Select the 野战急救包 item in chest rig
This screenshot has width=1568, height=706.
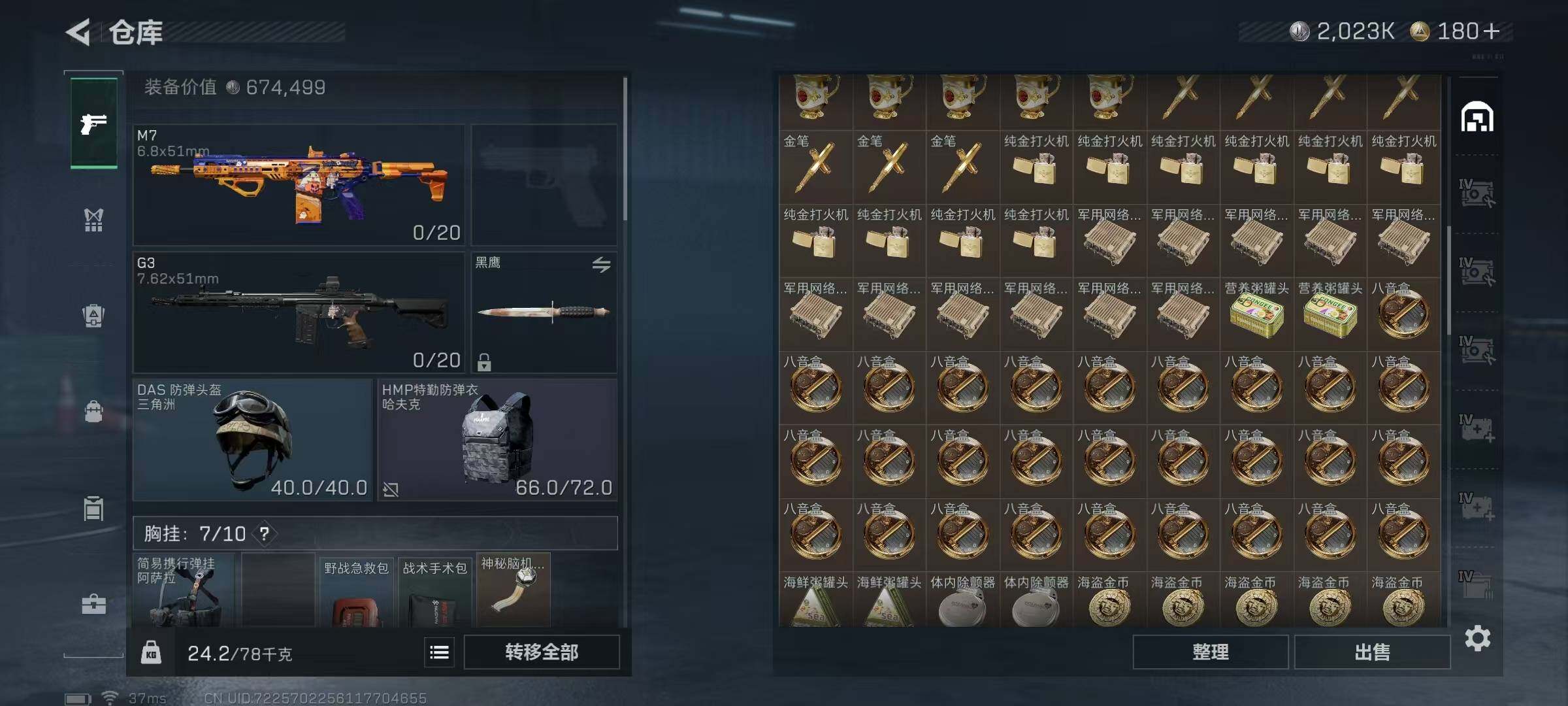point(357,590)
